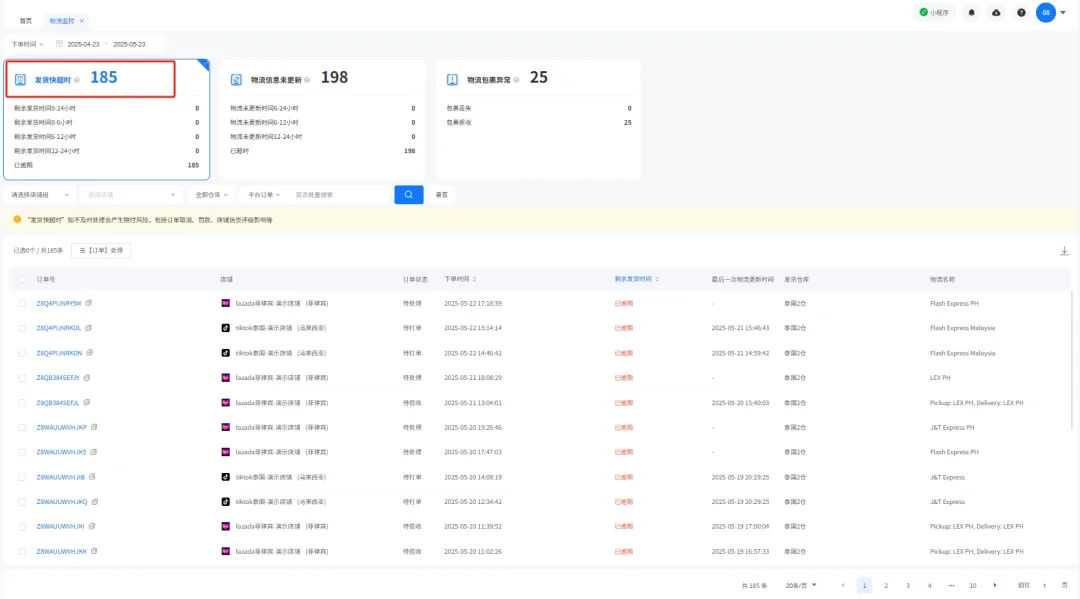Screen dimensions: 1080x599
Task: Open order link Z8Q4PUNRKOL
Action: 58,327
